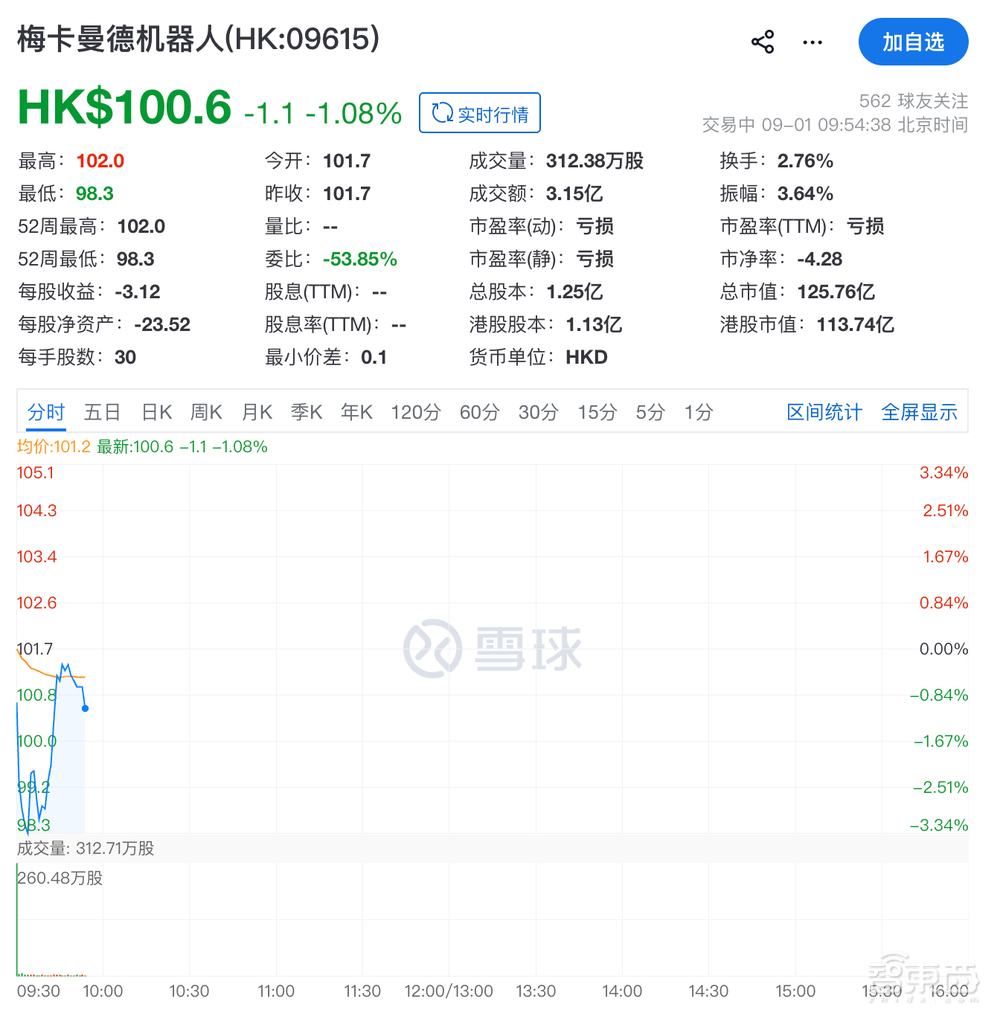Switch to the 五日 chart tab
Viewport: 1000px width, 1022px height.
tap(102, 412)
